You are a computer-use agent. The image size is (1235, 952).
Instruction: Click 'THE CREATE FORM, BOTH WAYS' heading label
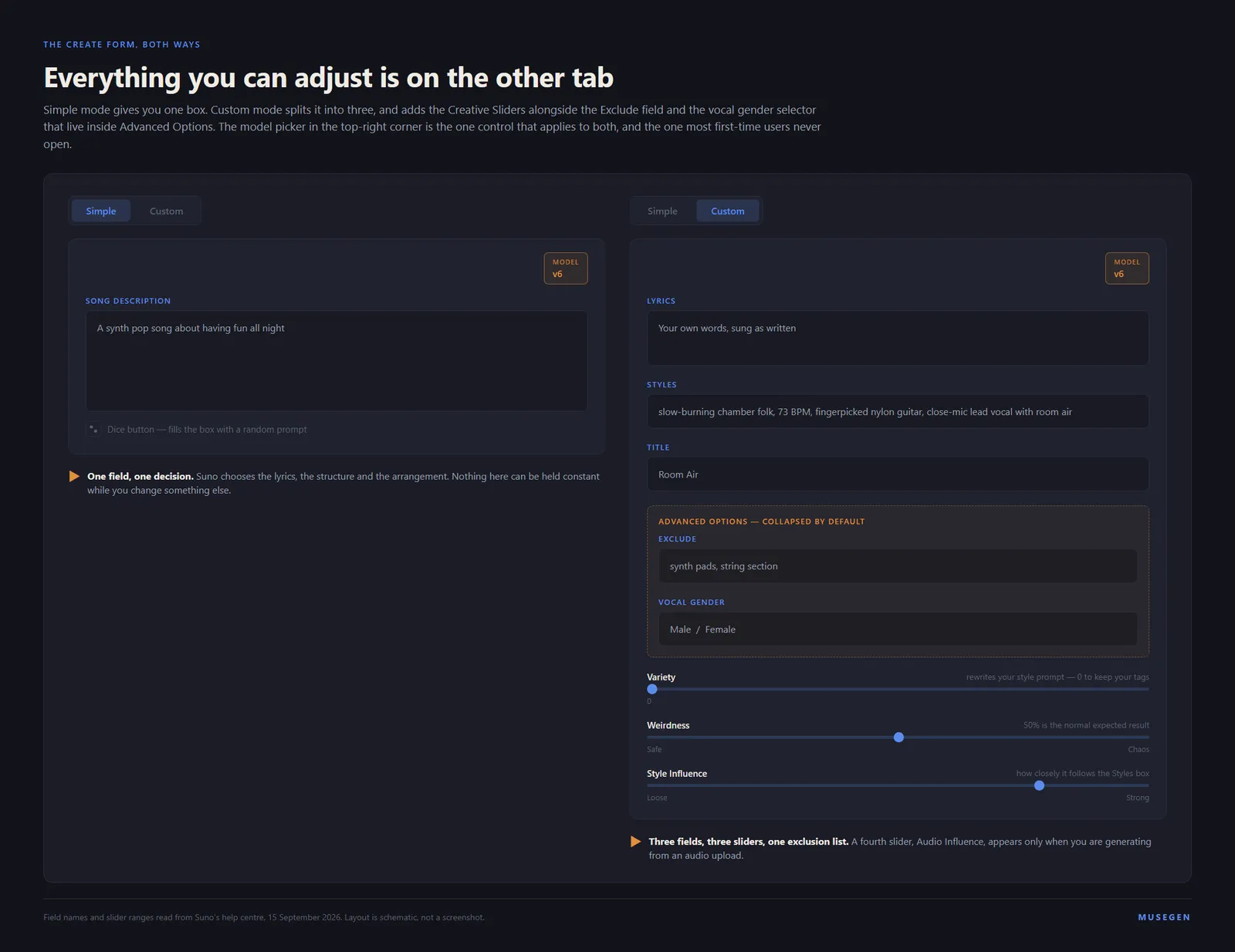tap(122, 44)
